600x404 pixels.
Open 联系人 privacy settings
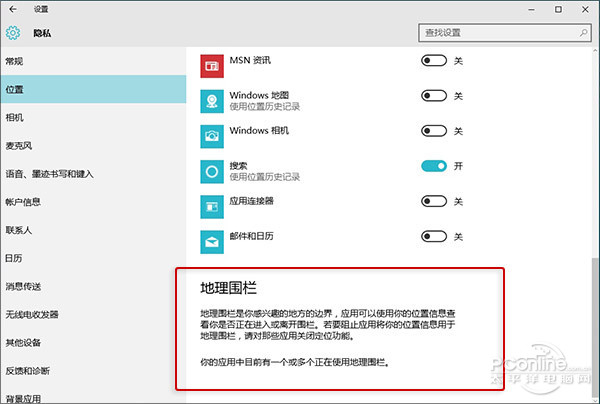[x=93, y=230]
